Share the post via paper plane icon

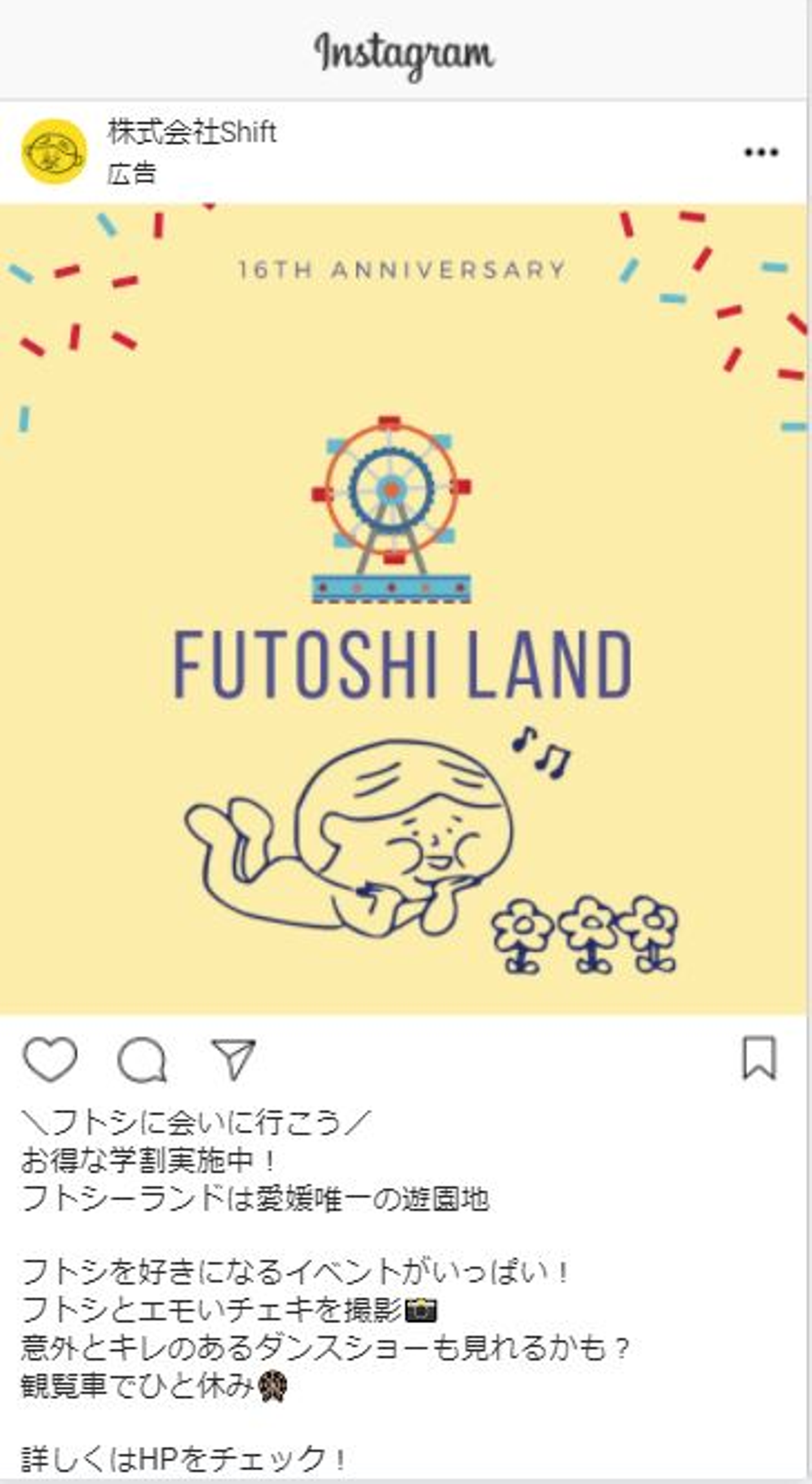point(233,1059)
